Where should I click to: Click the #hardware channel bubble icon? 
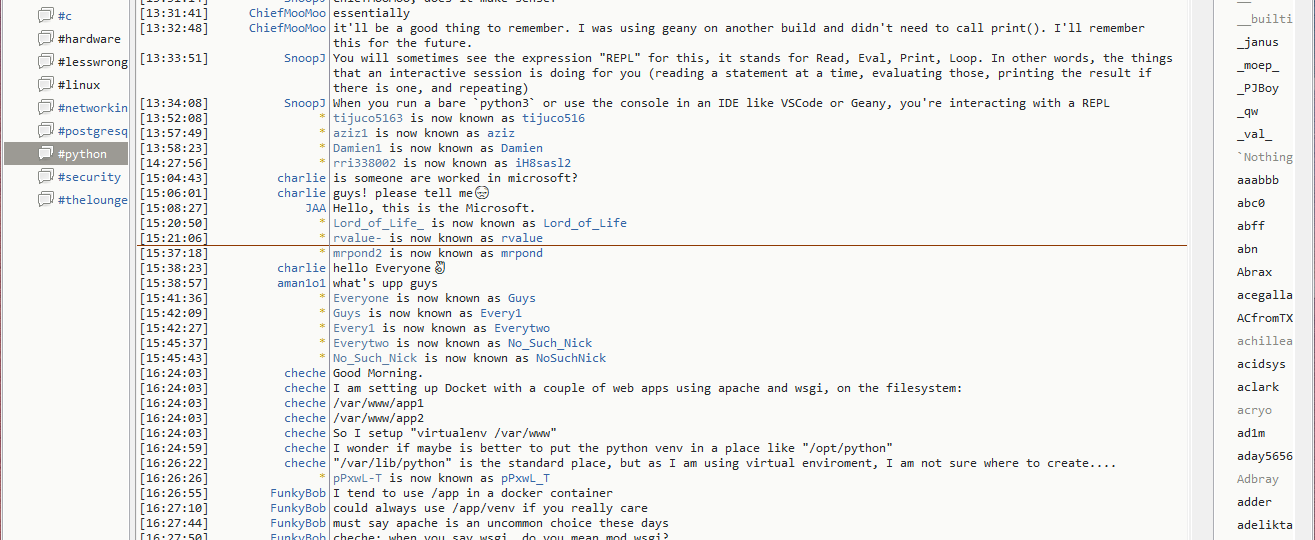tap(45, 39)
